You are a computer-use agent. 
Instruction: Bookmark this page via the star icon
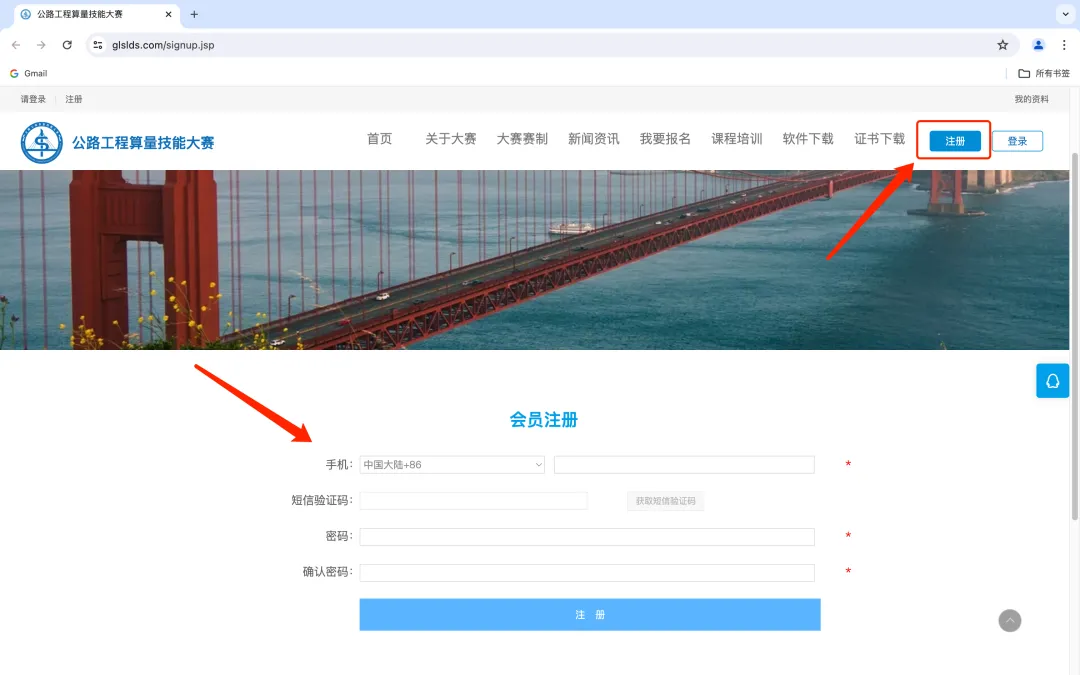1002,44
